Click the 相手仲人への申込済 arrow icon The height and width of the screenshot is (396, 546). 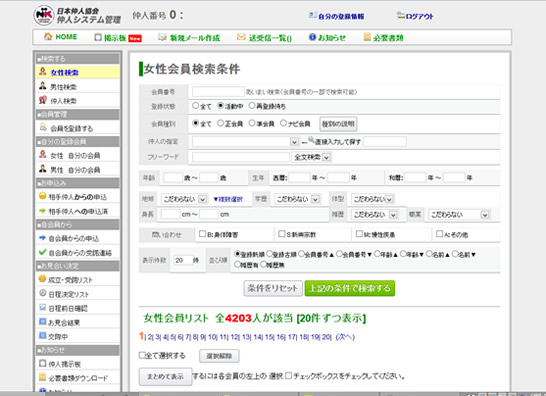pyautogui.click(x=42, y=211)
